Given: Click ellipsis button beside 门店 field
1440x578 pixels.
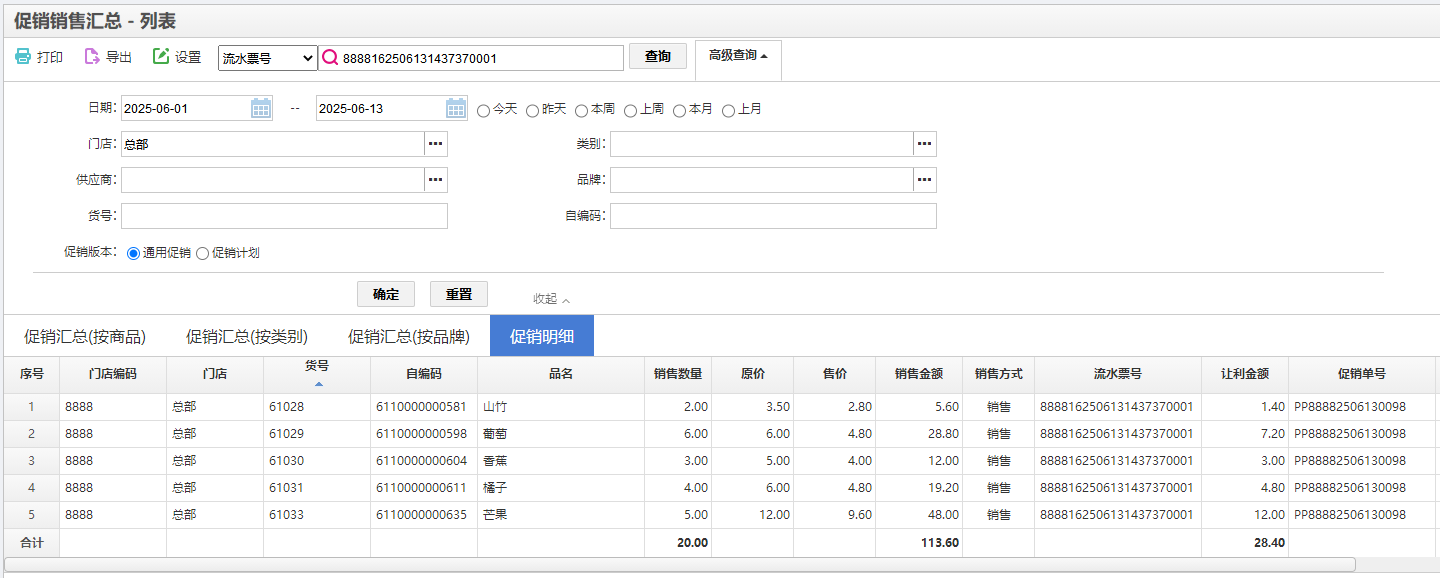Looking at the screenshot, I should point(436,144).
